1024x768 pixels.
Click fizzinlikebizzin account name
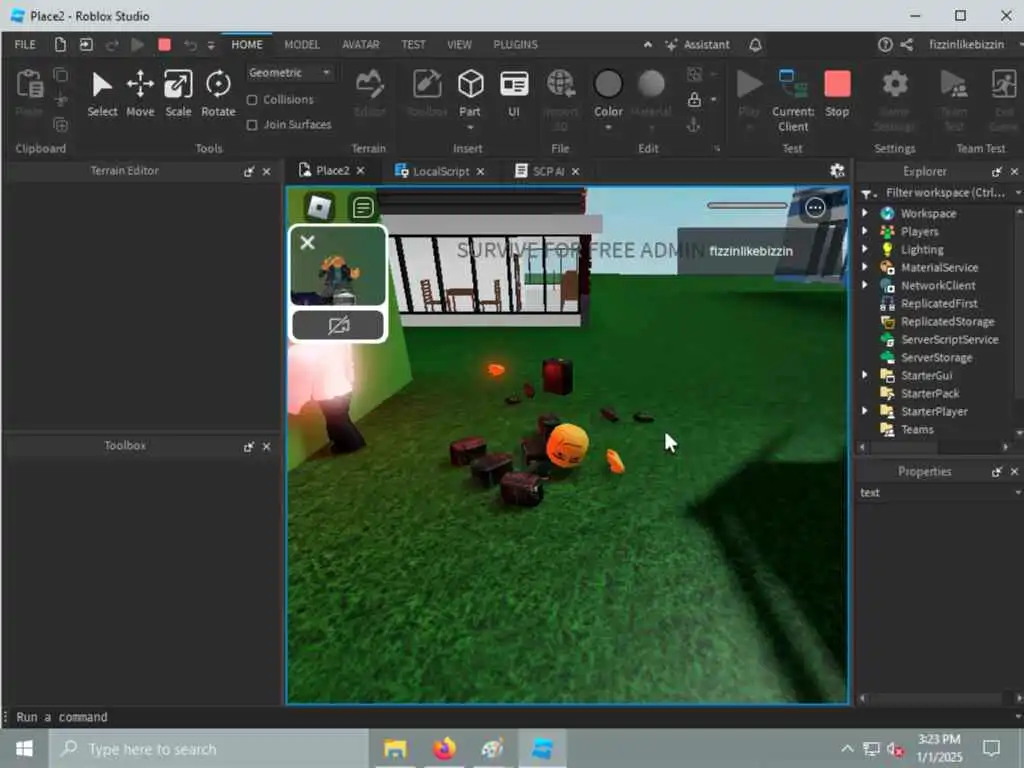coord(966,44)
